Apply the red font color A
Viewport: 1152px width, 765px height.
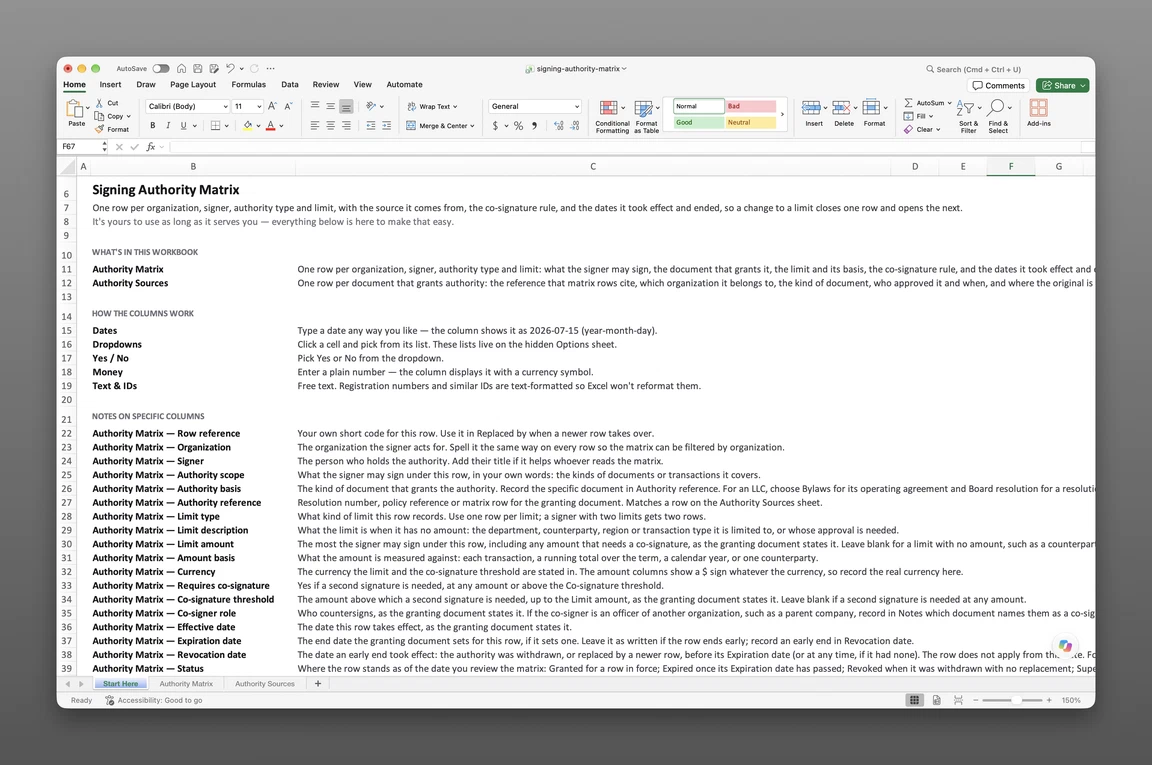click(x=270, y=126)
